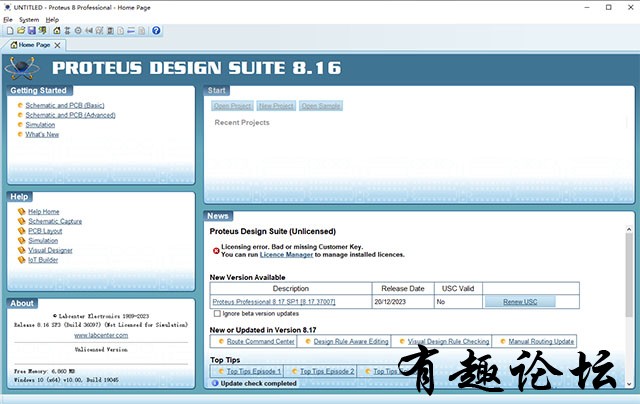Screen dimensions: 640x404
Task: Click the News panel scrollbar up arrow
Action: [x=629, y=229]
